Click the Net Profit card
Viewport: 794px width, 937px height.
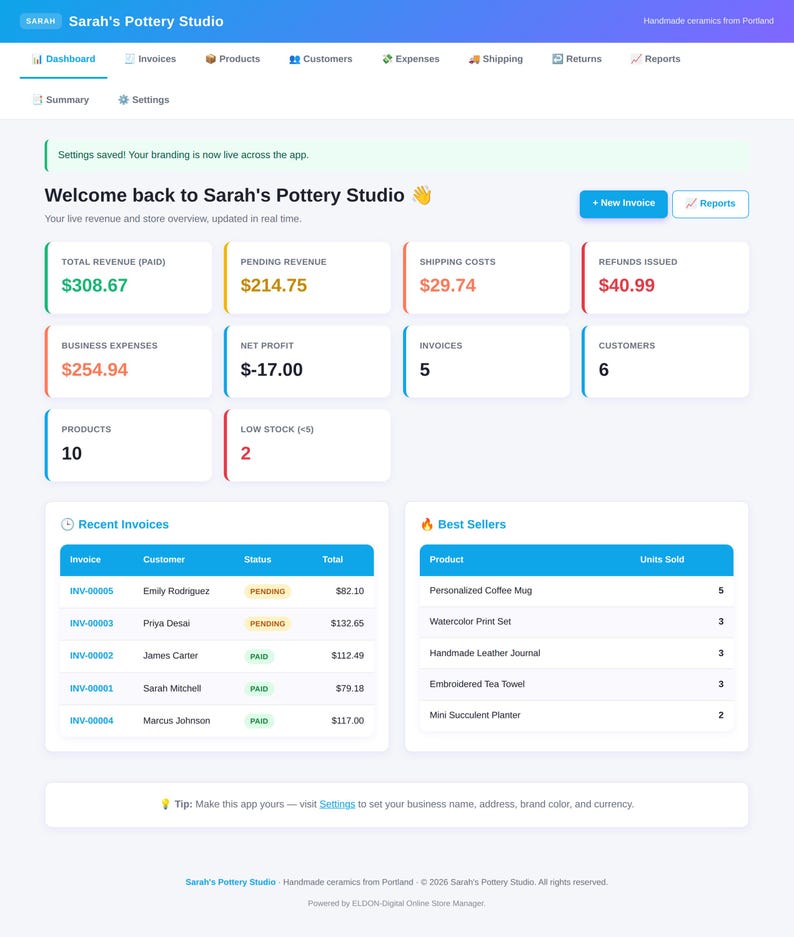click(x=307, y=362)
